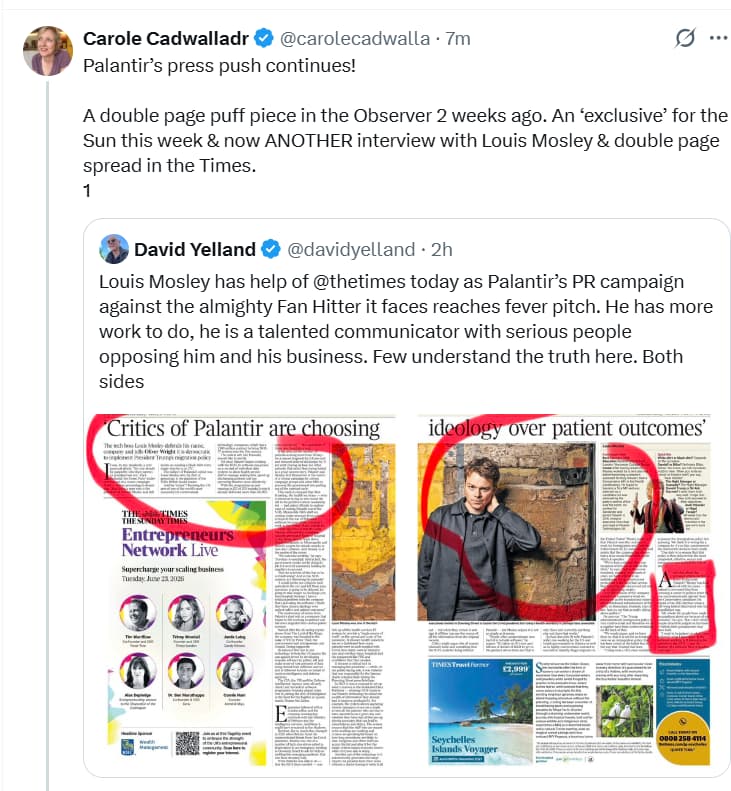Open the post via the 7m timestamp
The width and height of the screenshot is (731, 791).
(457, 39)
